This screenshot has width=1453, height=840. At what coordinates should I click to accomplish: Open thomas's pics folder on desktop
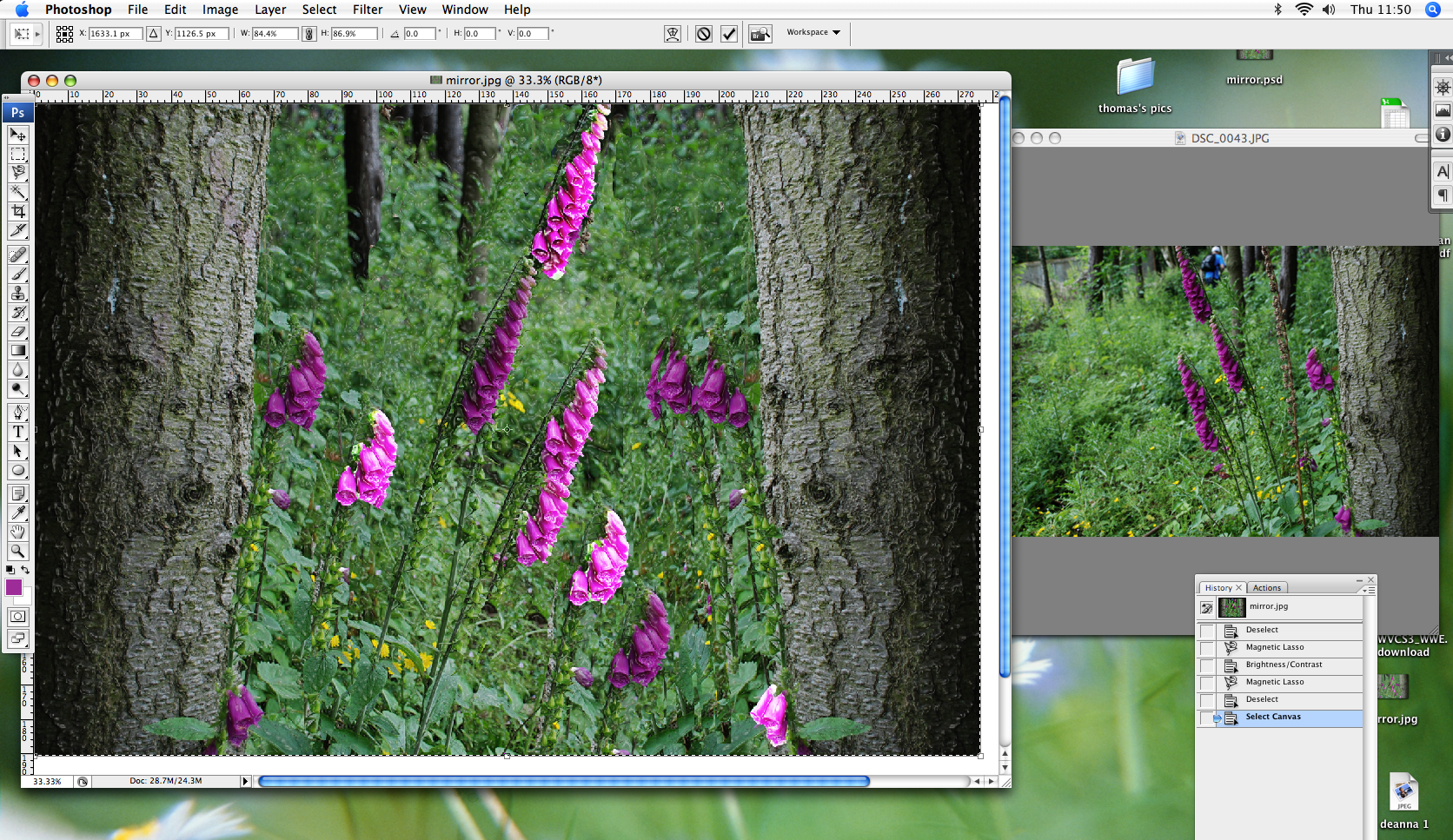tap(1135, 86)
